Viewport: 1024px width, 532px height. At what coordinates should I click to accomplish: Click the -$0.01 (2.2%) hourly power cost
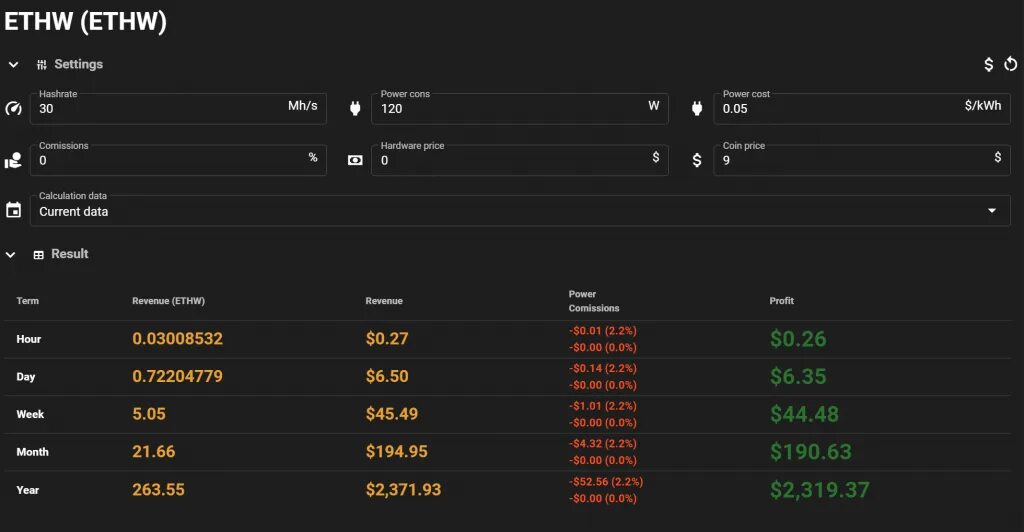[603, 331]
